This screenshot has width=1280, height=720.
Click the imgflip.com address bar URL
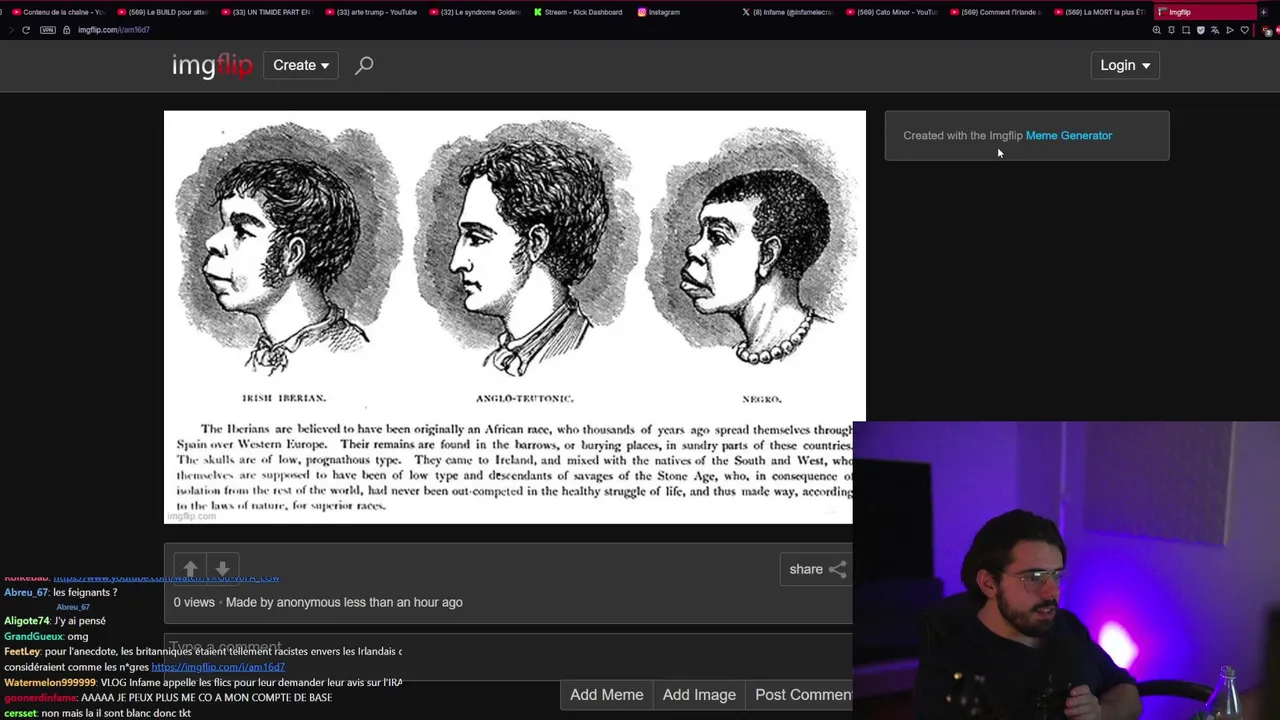coord(114,30)
